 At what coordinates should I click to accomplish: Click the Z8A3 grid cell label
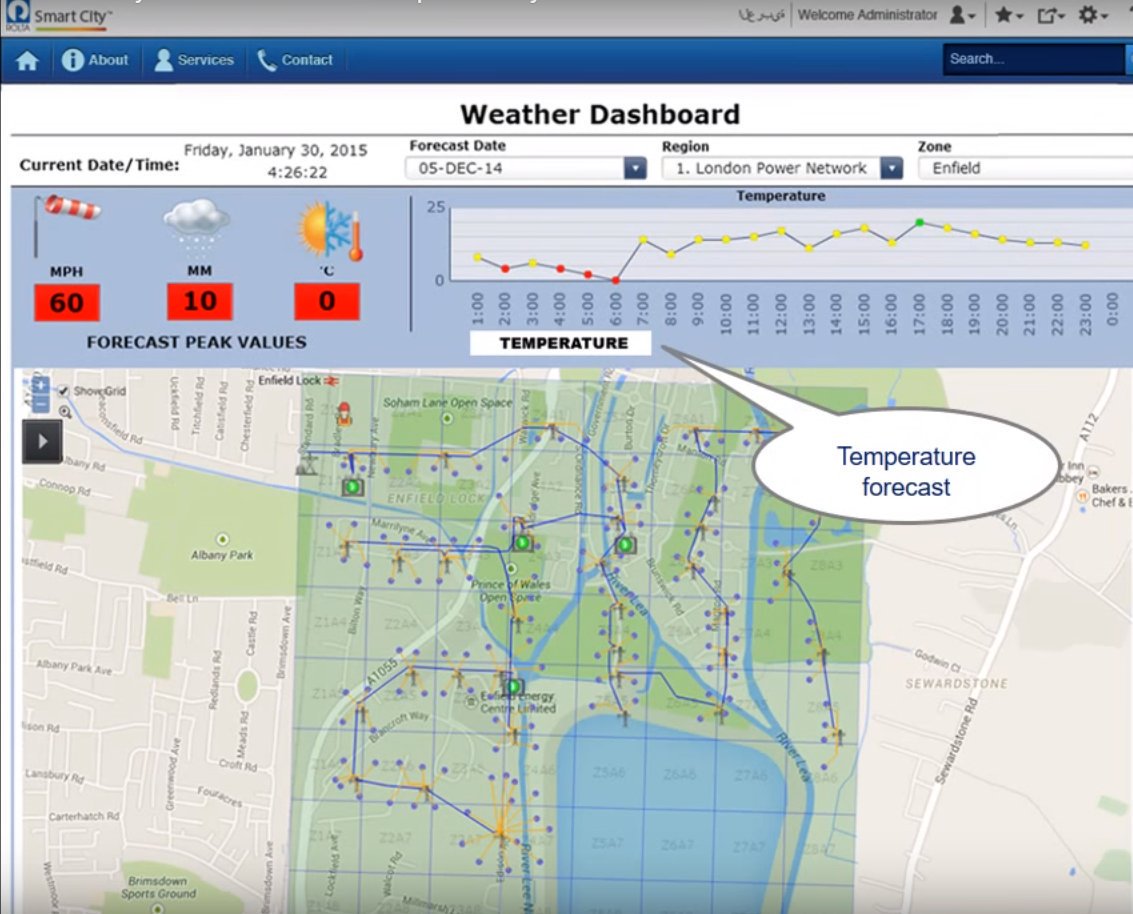click(826, 565)
